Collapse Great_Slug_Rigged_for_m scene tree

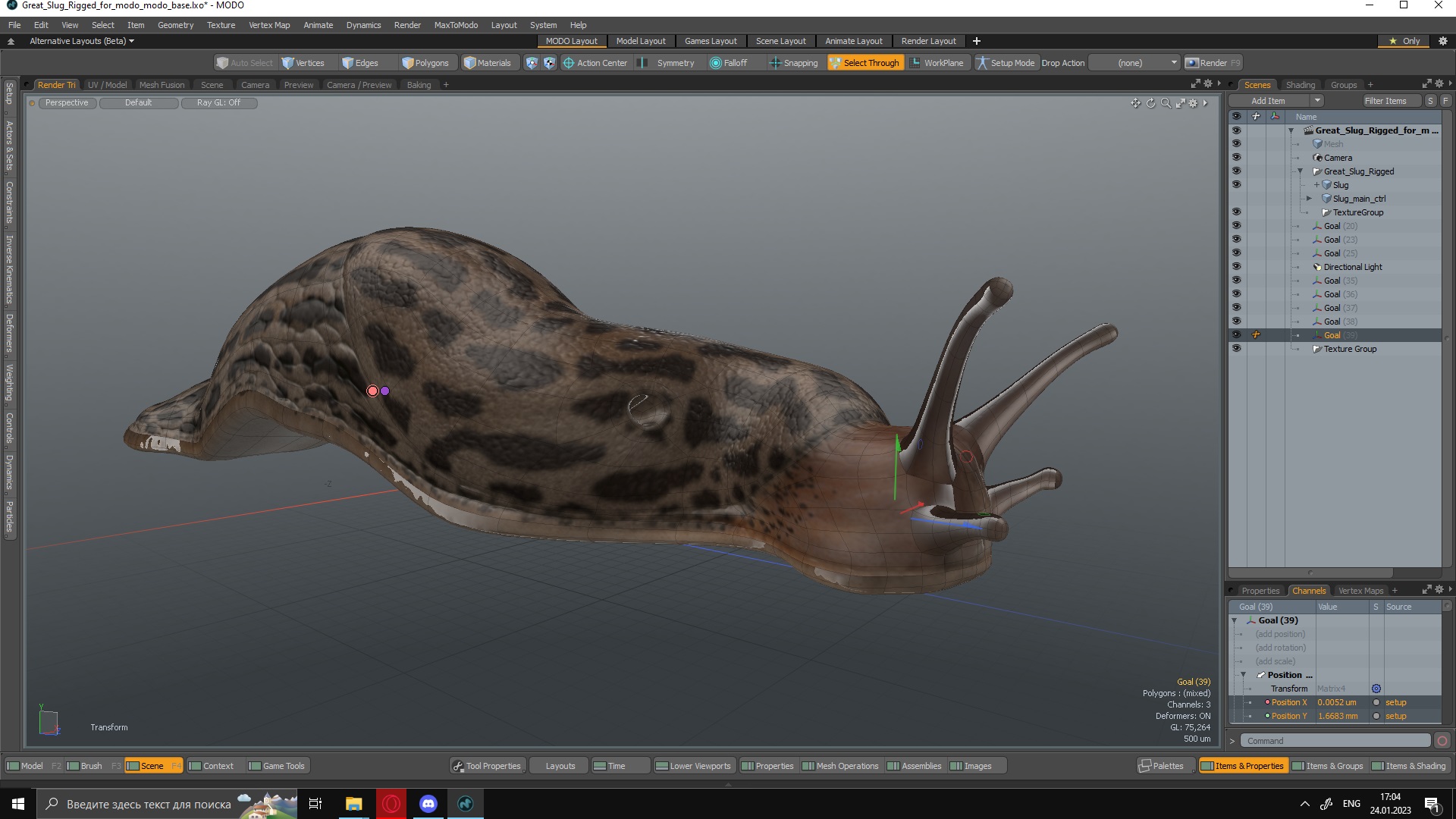(1291, 131)
